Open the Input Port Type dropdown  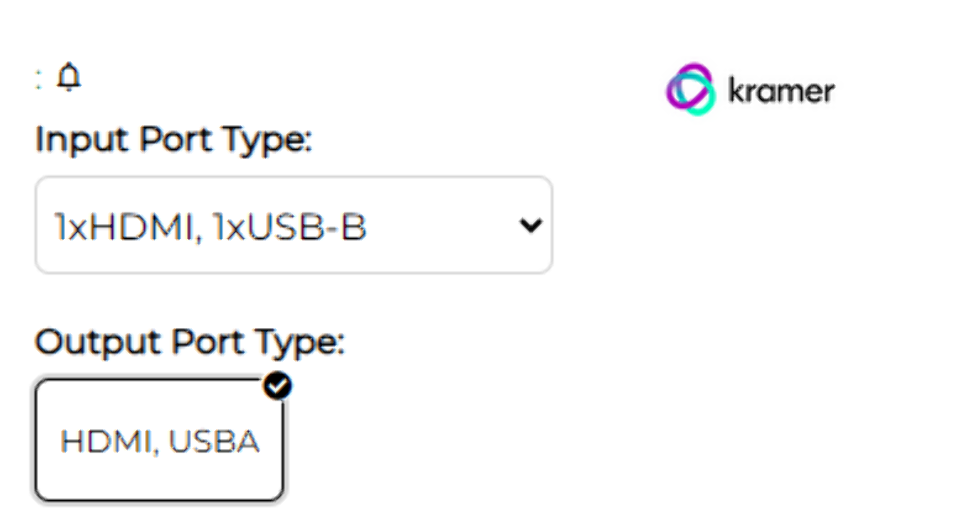click(293, 226)
